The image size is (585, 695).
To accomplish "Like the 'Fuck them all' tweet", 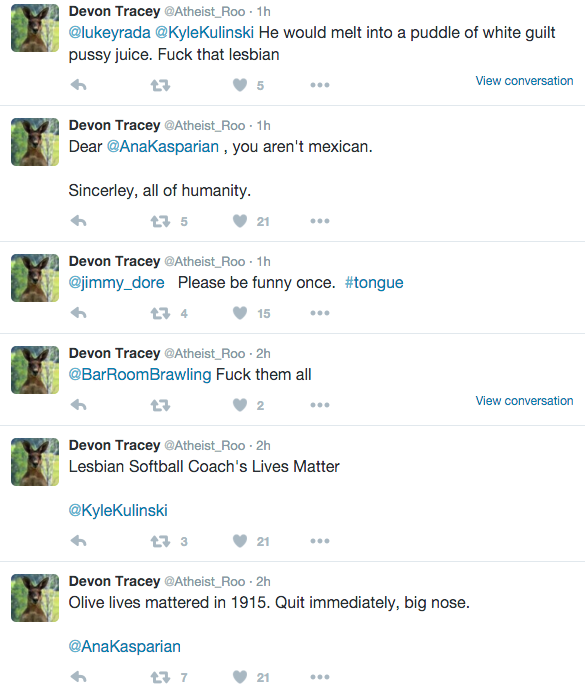I will click(x=240, y=405).
